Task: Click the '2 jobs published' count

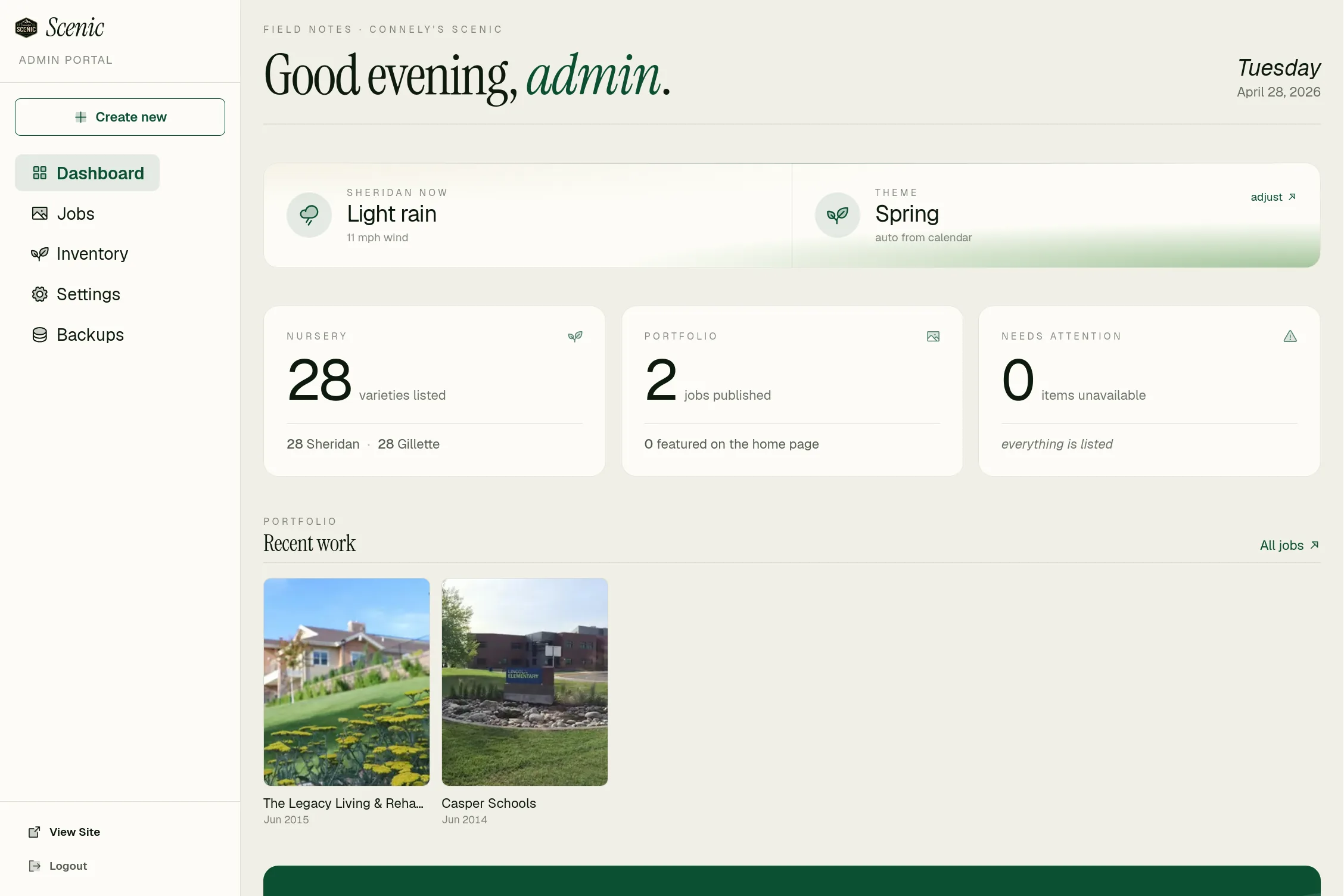Action: click(708, 380)
